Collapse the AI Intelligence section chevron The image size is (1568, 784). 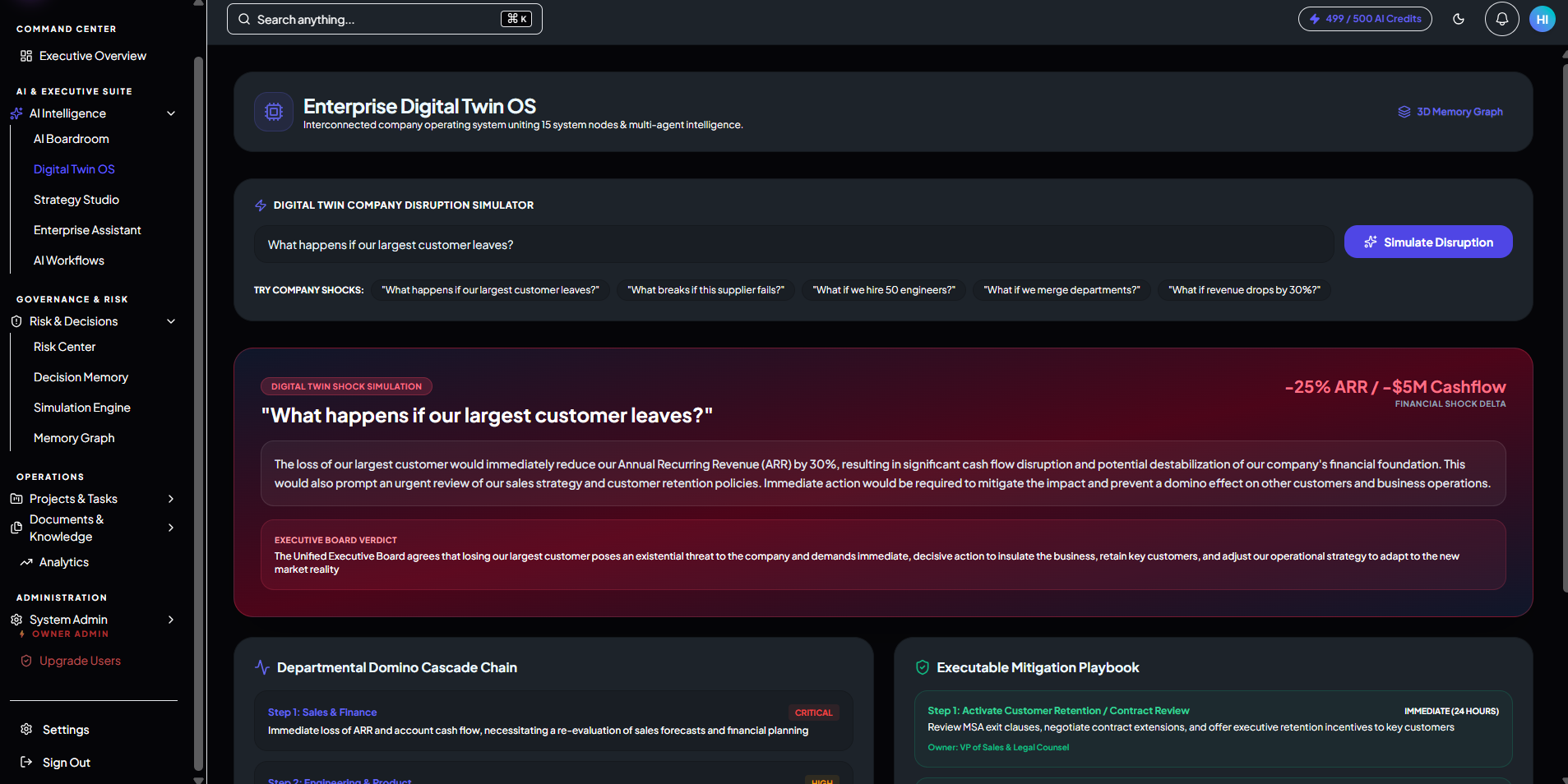171,113
